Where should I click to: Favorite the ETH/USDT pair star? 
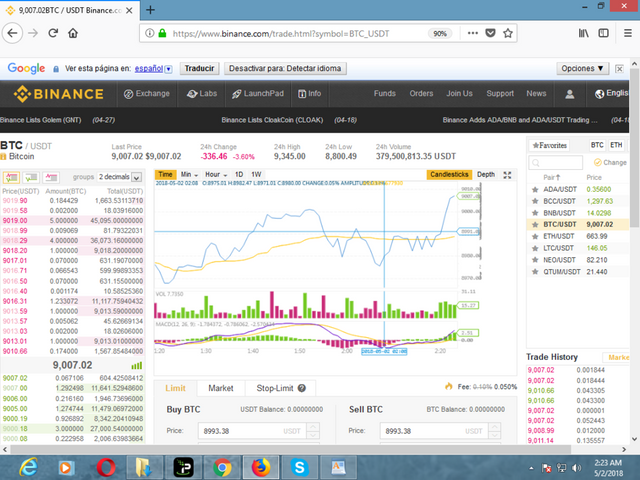click(535, 236)
